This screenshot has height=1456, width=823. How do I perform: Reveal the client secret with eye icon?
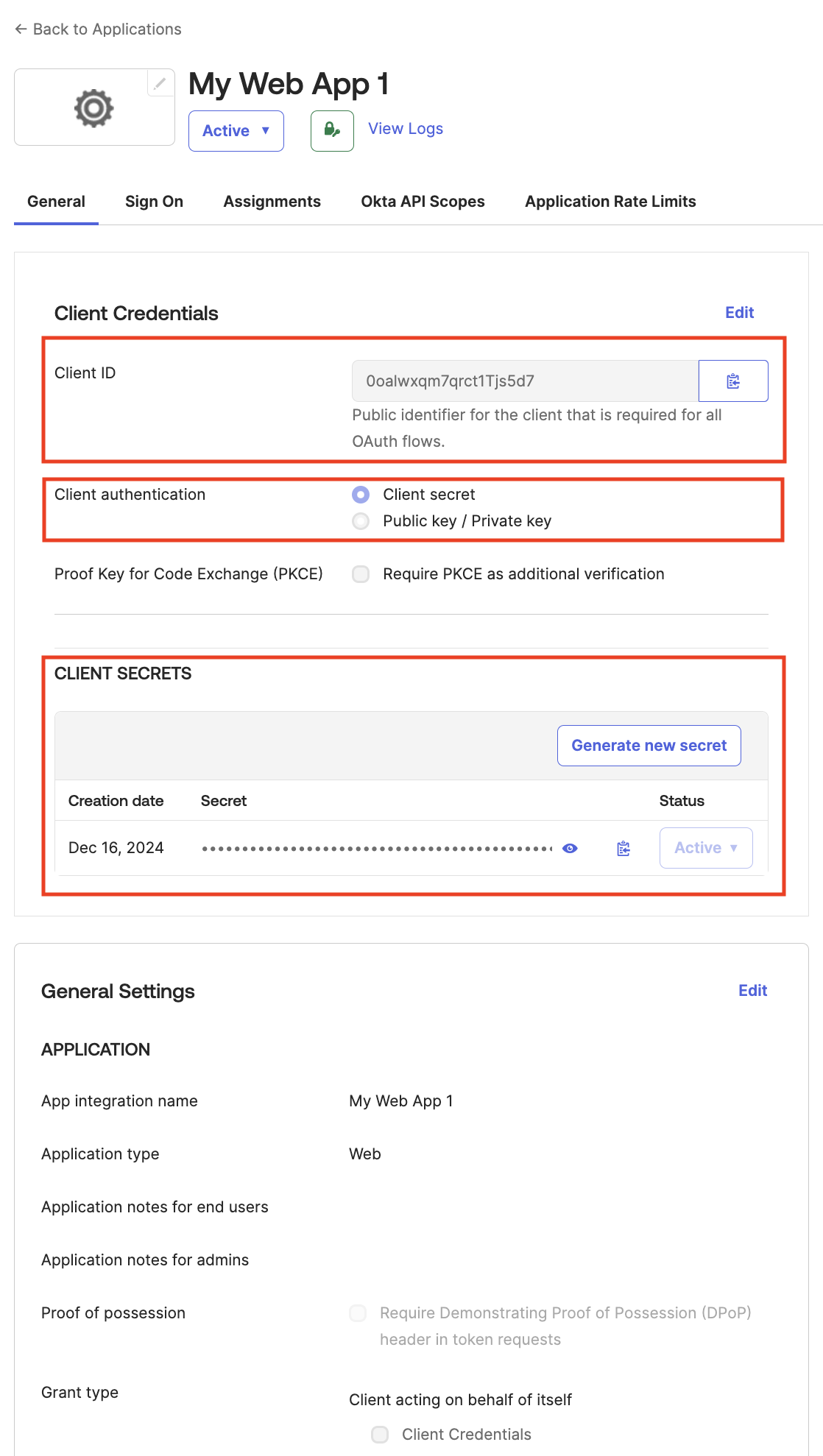(570, 848)
